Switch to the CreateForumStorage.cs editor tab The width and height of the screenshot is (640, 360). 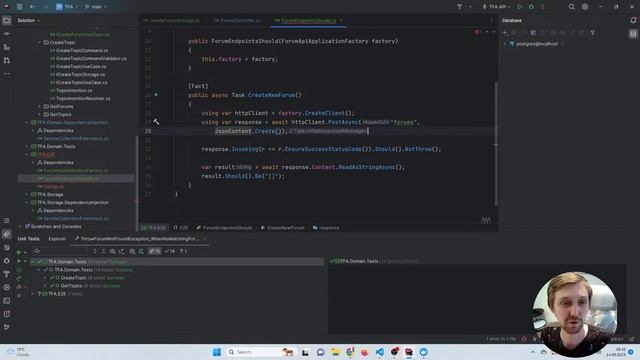(172, 20)
